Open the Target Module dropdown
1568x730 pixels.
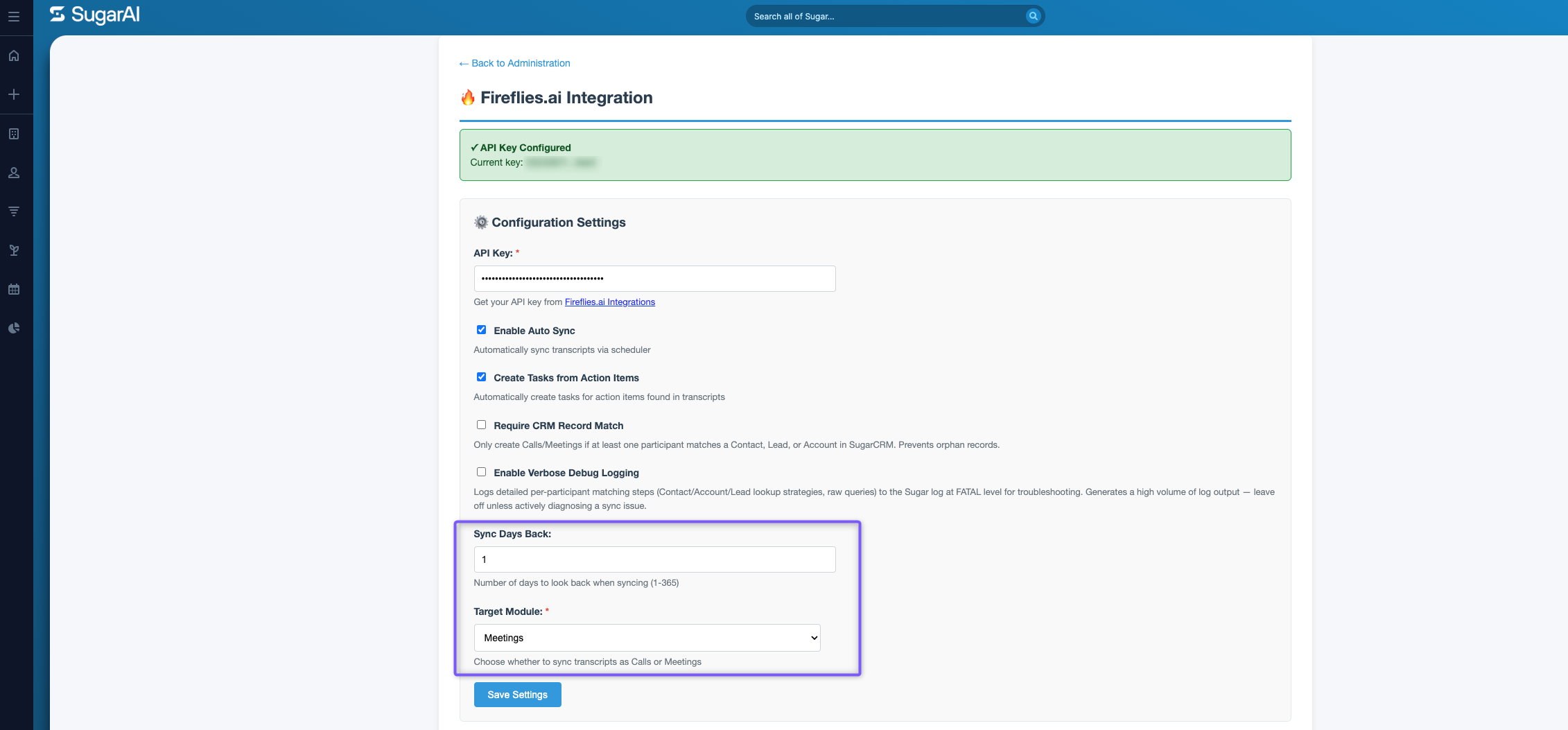click(647, 638)
